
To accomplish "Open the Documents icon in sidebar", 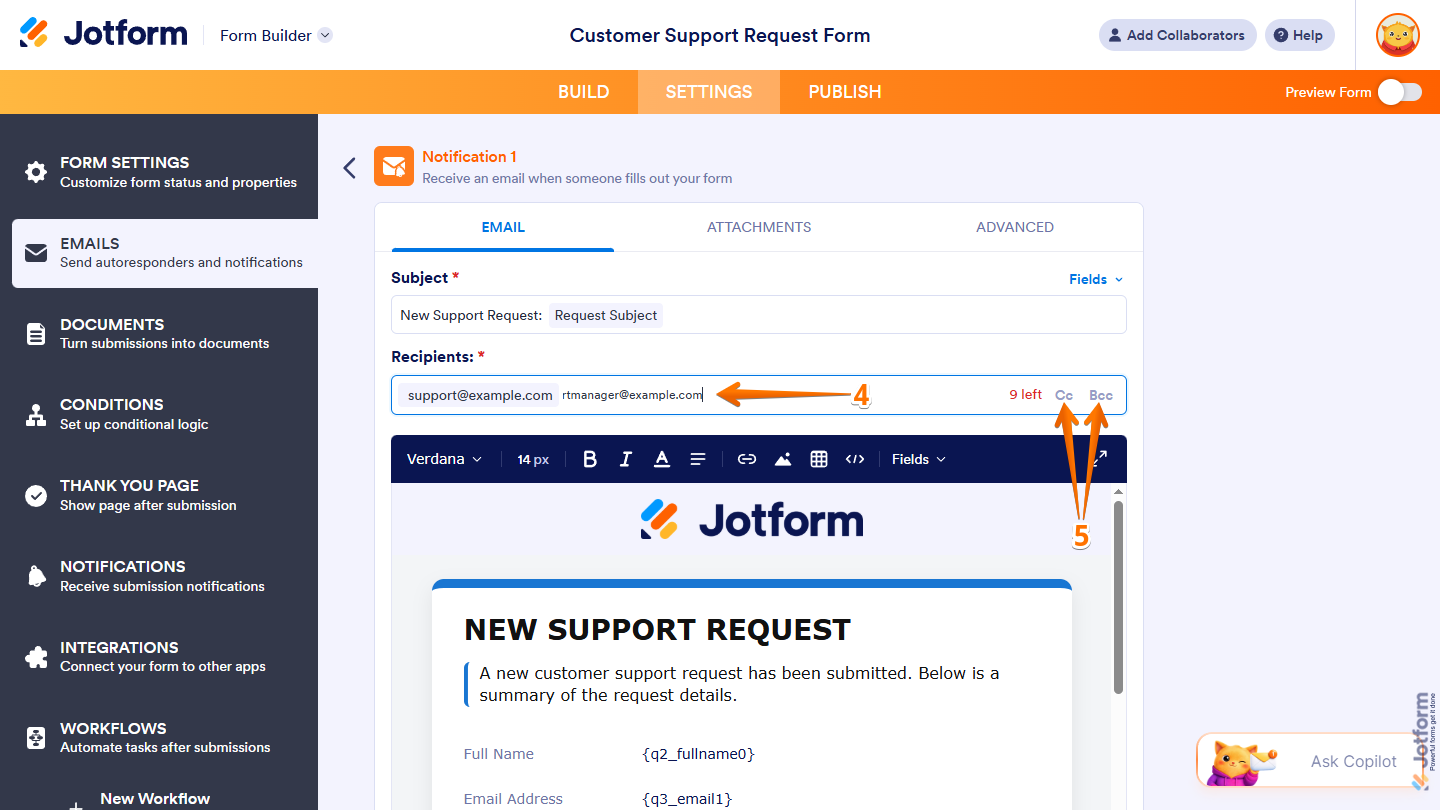I will [x=36, y=334].
